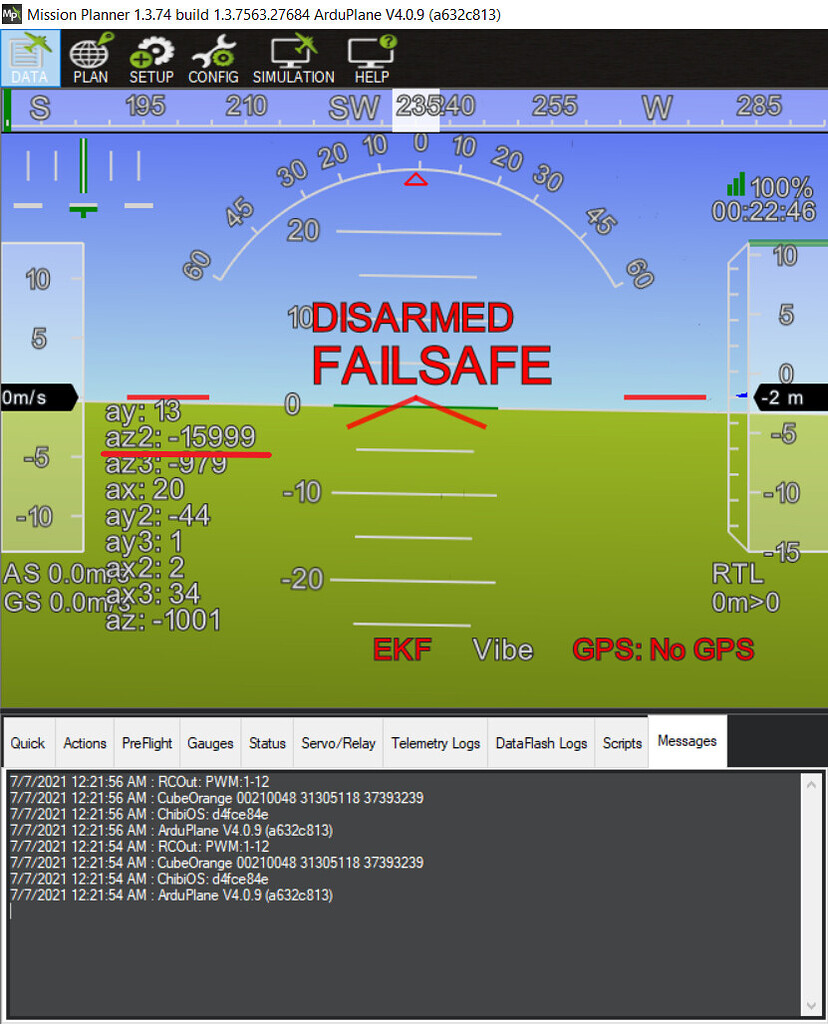The width and height of the screenshot is (828, 1024).
Task: Open the DataFlash Logs tab
Action: [x=540, y=744]
